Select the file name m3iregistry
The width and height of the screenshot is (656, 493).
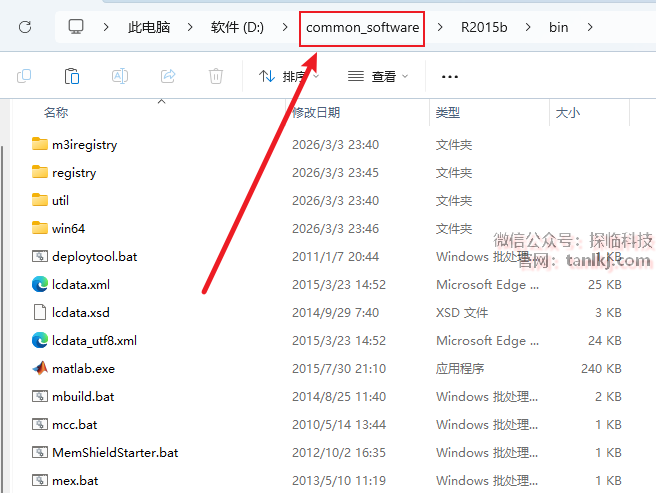(x=85, y=145)
